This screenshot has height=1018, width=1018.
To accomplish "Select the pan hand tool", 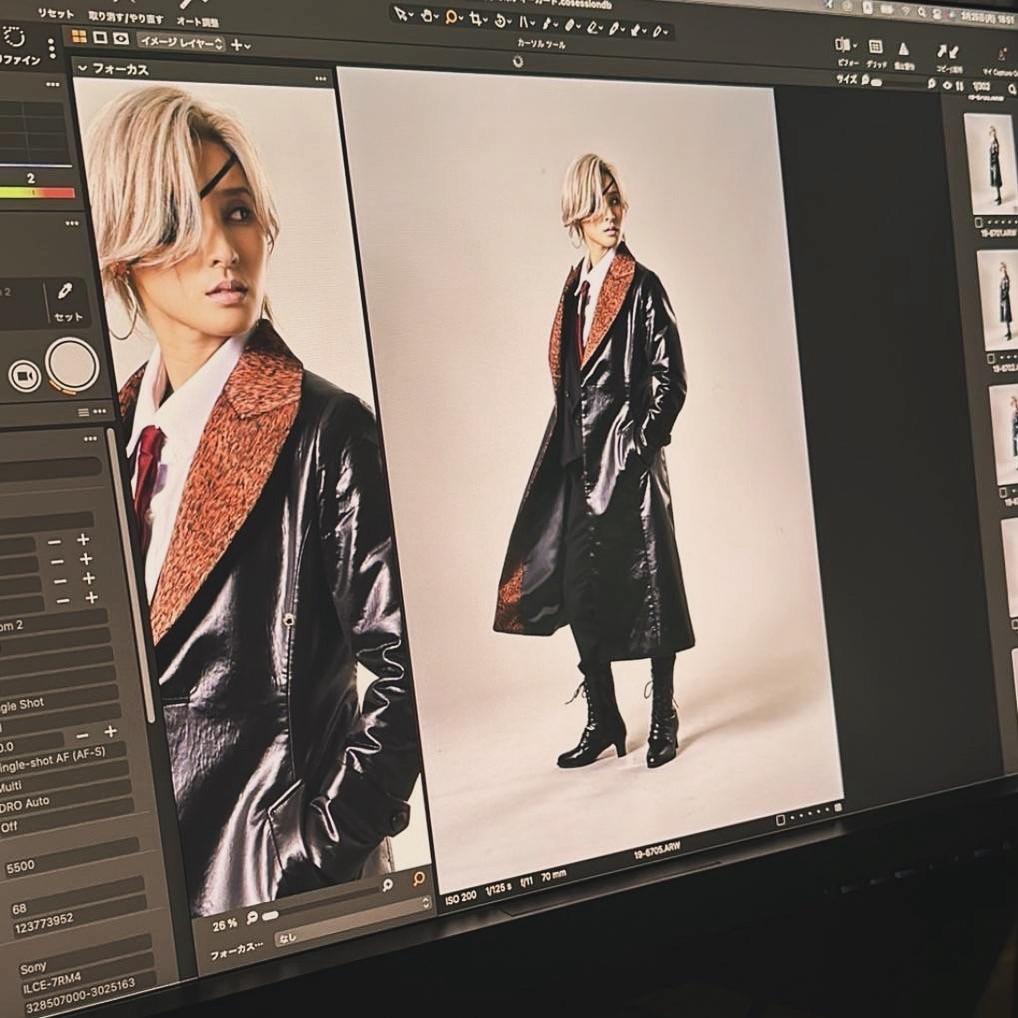I will (x=428, y=15).
